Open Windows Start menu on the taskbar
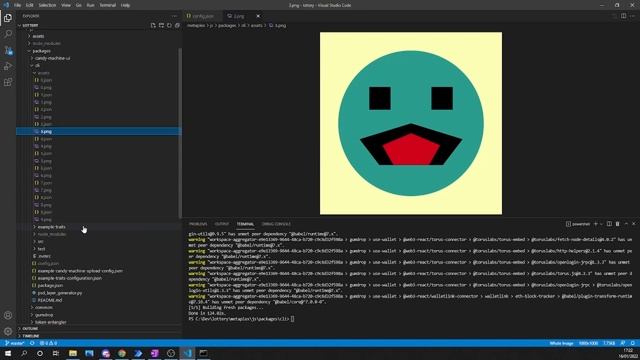640x360 pixels. [x=8, y=353]
